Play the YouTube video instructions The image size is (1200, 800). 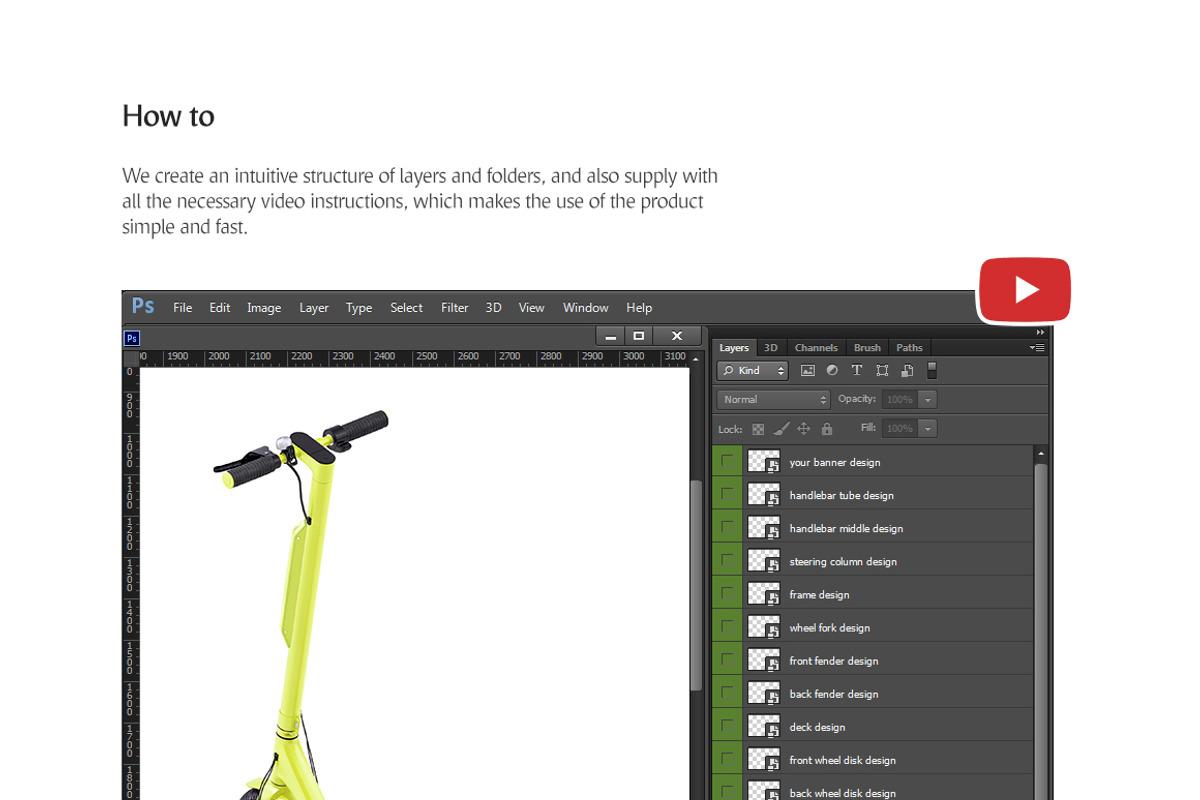(1024, 290)
